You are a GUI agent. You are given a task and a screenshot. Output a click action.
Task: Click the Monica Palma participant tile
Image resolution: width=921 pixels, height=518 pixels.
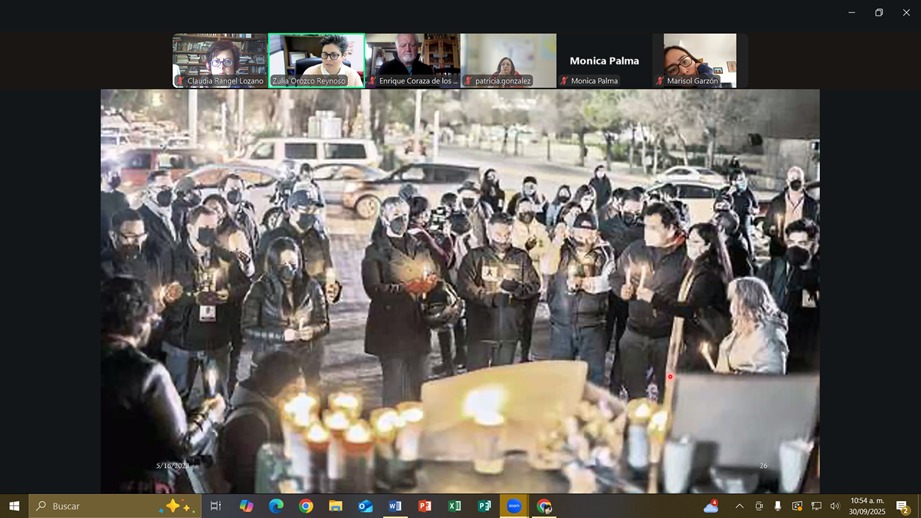(x=604, y=60)
